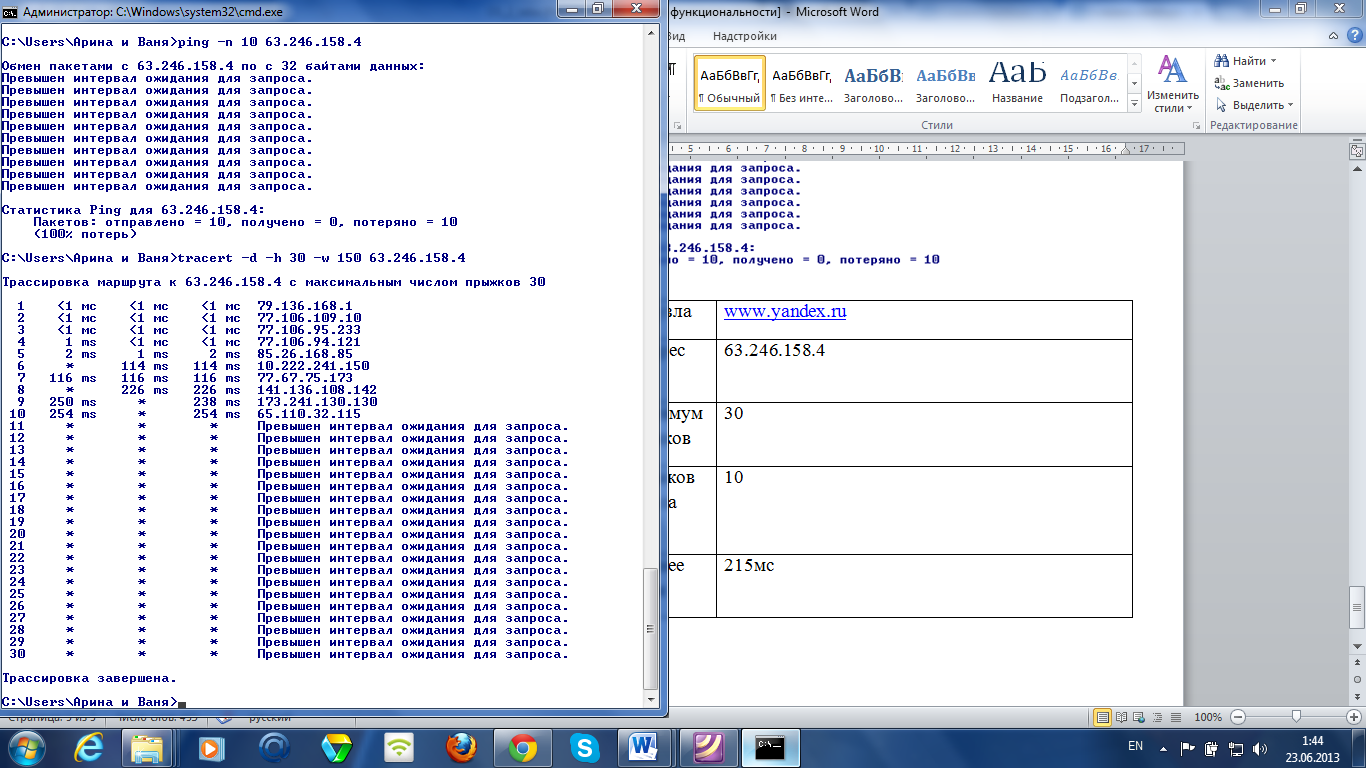Apply the Подзагол... style in Word
The height and width of the screenshot is (768, 1366).
click(x=1089, y=83)
